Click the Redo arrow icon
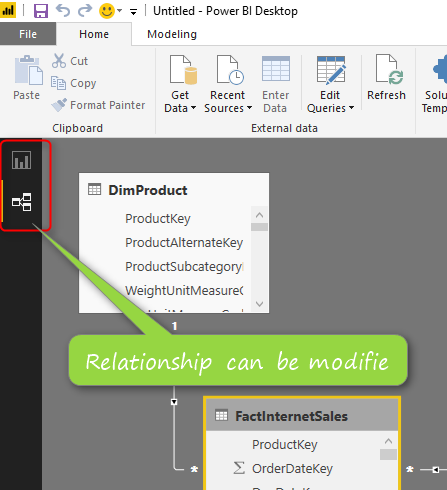 [x=85, y=10]
